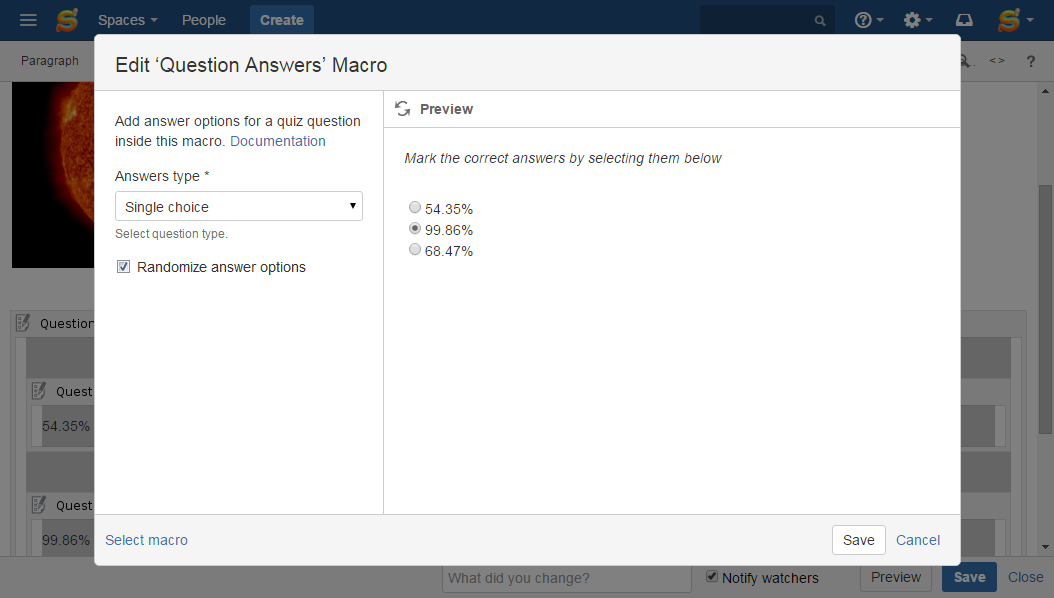Click the 'What did you change?' field
This screenshot has height=598, width=1054.
tap(567, 579)
